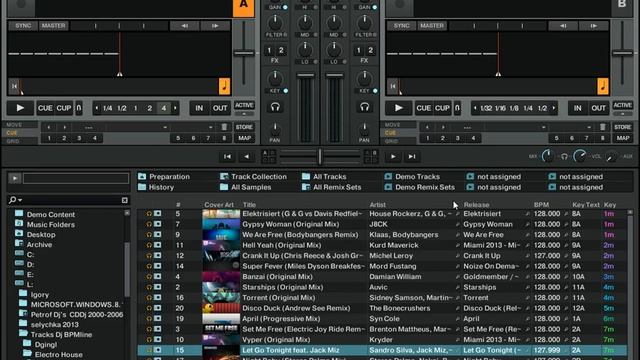Toggle MASTER on Deck A
This screenshot has width=640, height=360.
pos(53,26)
